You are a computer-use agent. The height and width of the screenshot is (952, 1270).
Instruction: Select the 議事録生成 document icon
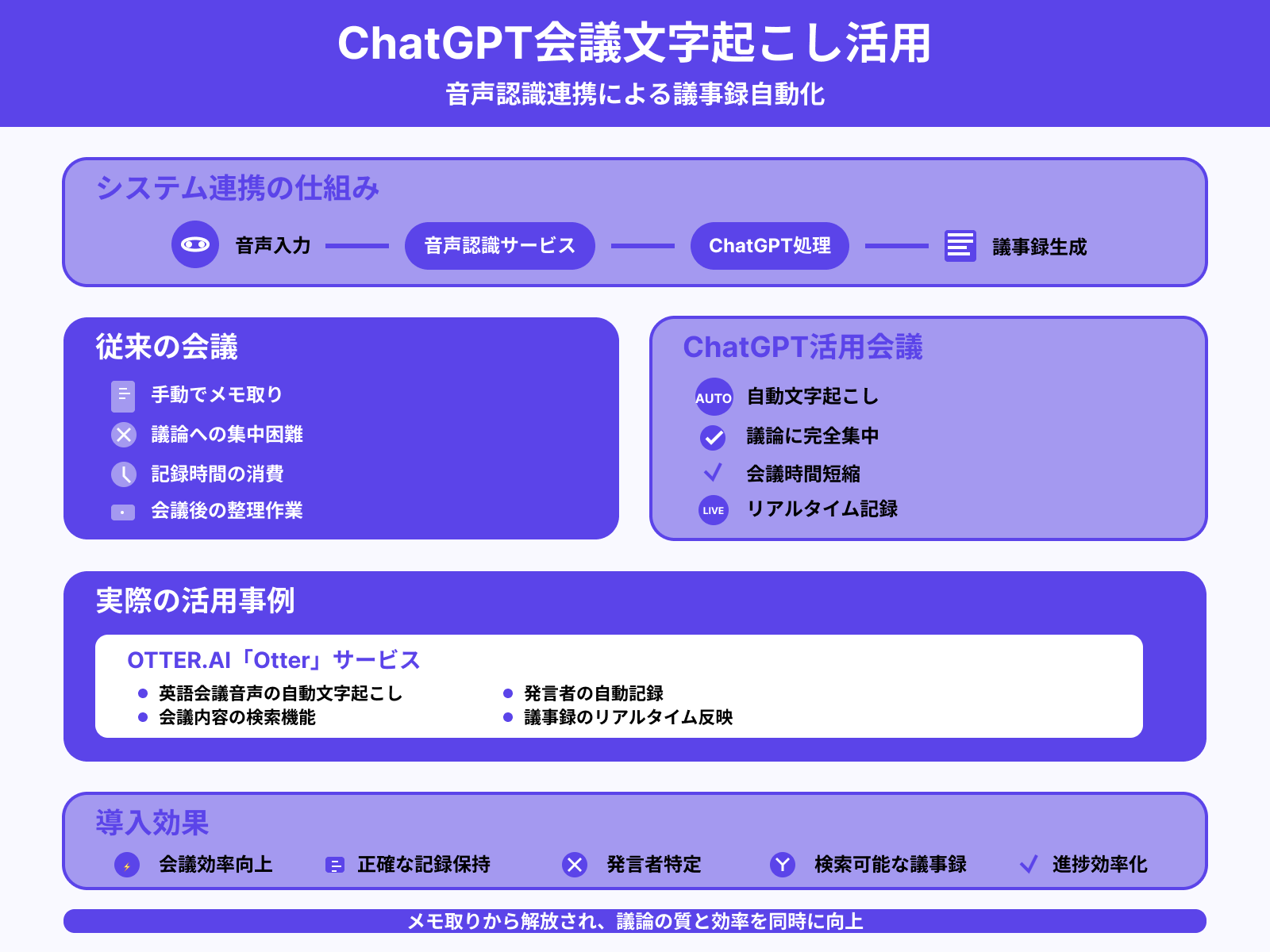point(959,247)
